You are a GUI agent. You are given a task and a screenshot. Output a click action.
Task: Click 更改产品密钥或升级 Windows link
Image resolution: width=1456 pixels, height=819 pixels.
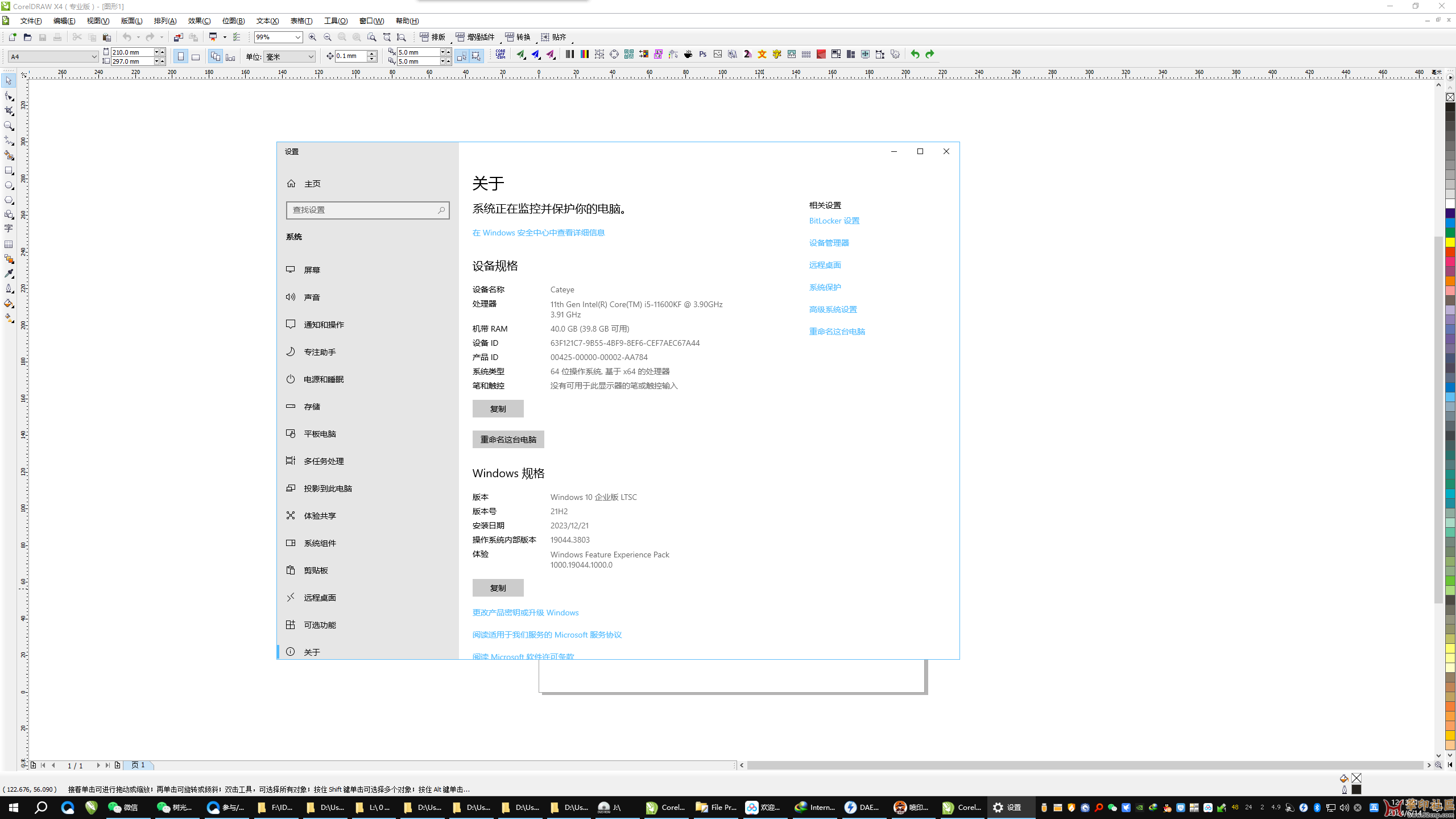[526, 613]
